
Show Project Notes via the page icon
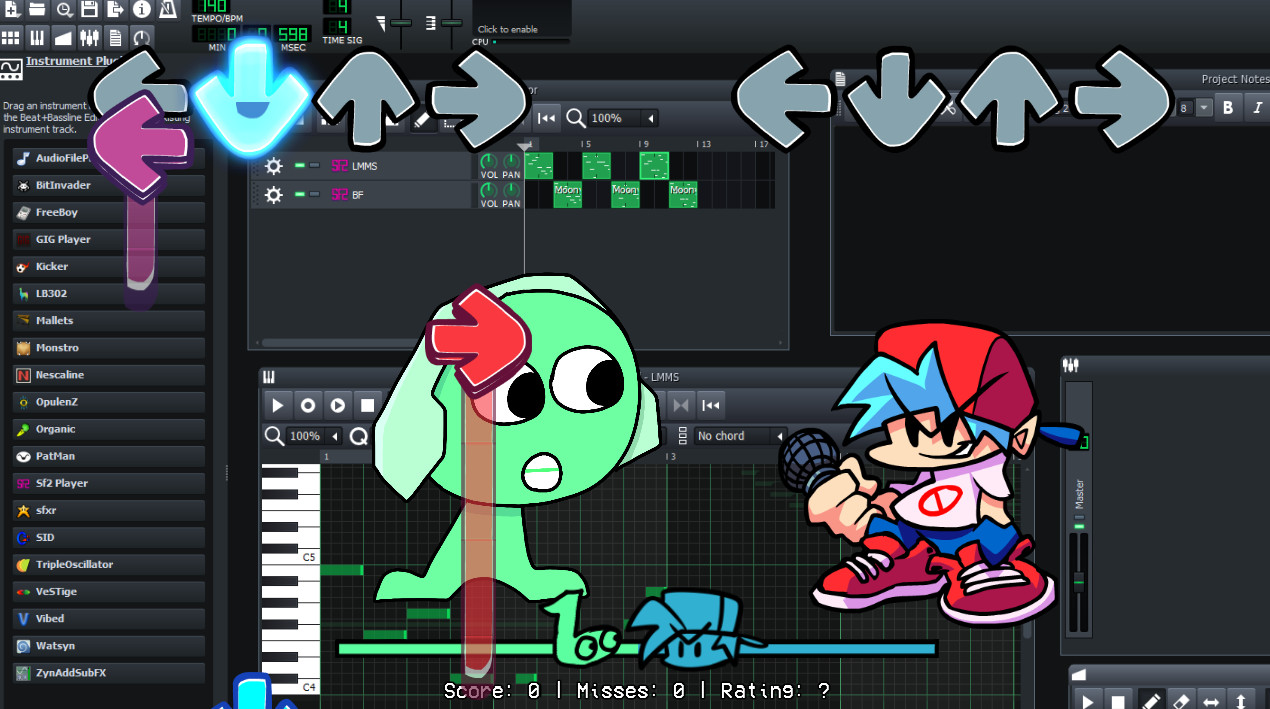tap(115, 38)
